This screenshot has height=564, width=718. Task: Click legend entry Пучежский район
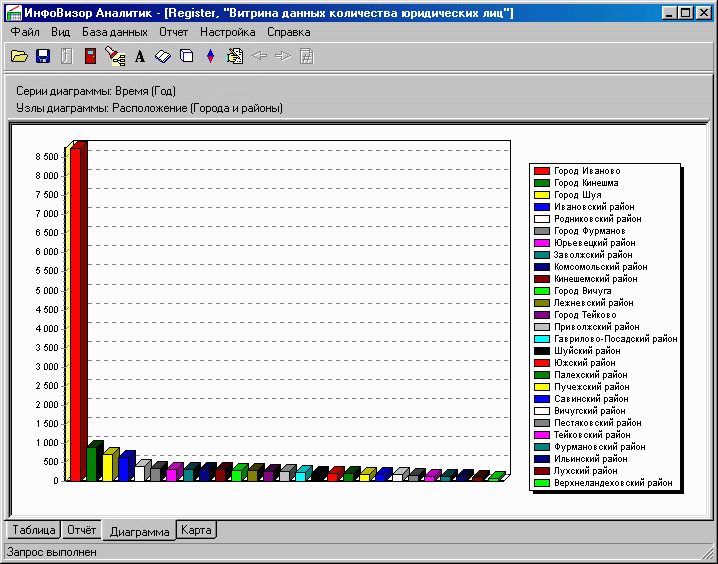(592, 387)
